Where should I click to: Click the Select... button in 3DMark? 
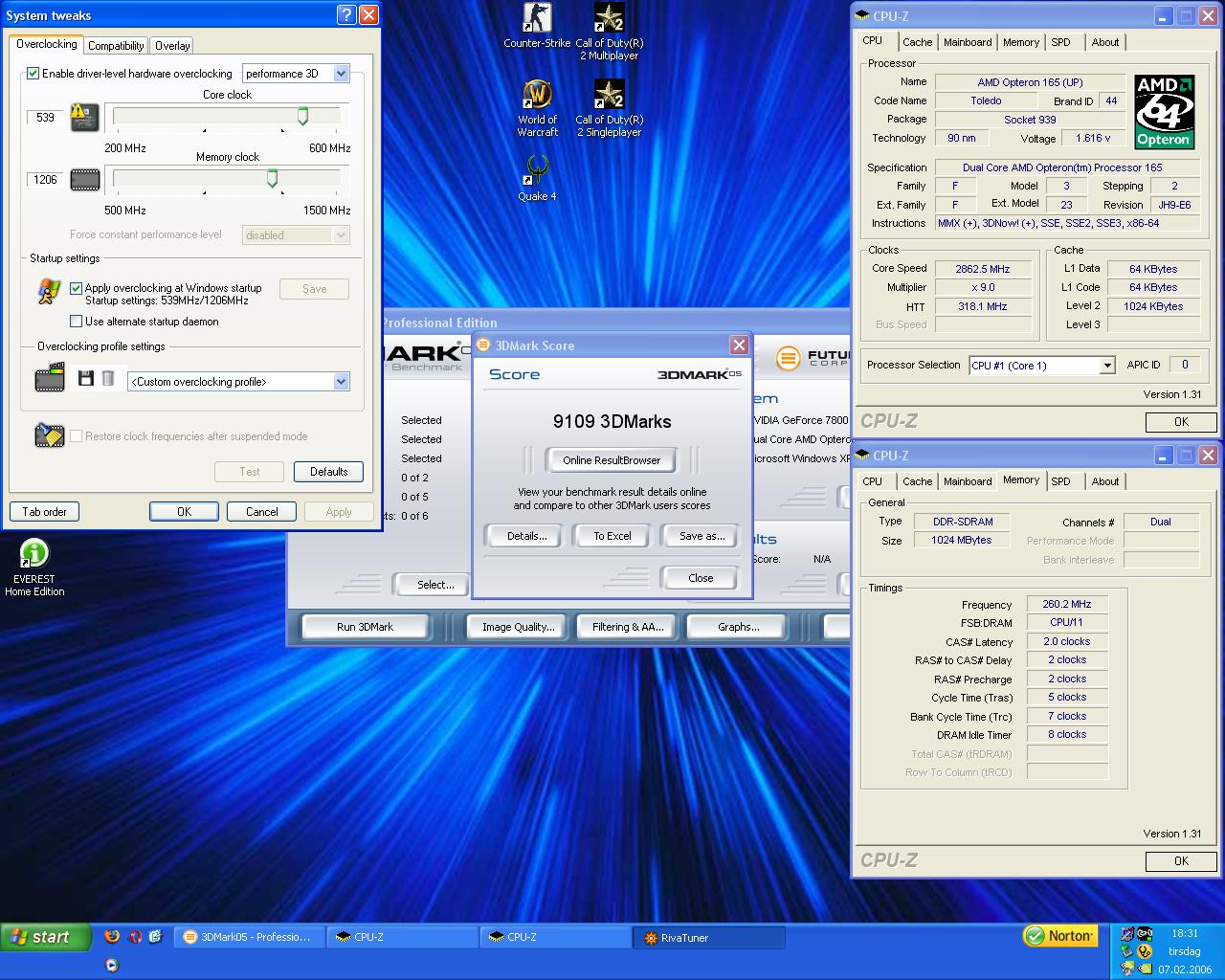[433, 585]
